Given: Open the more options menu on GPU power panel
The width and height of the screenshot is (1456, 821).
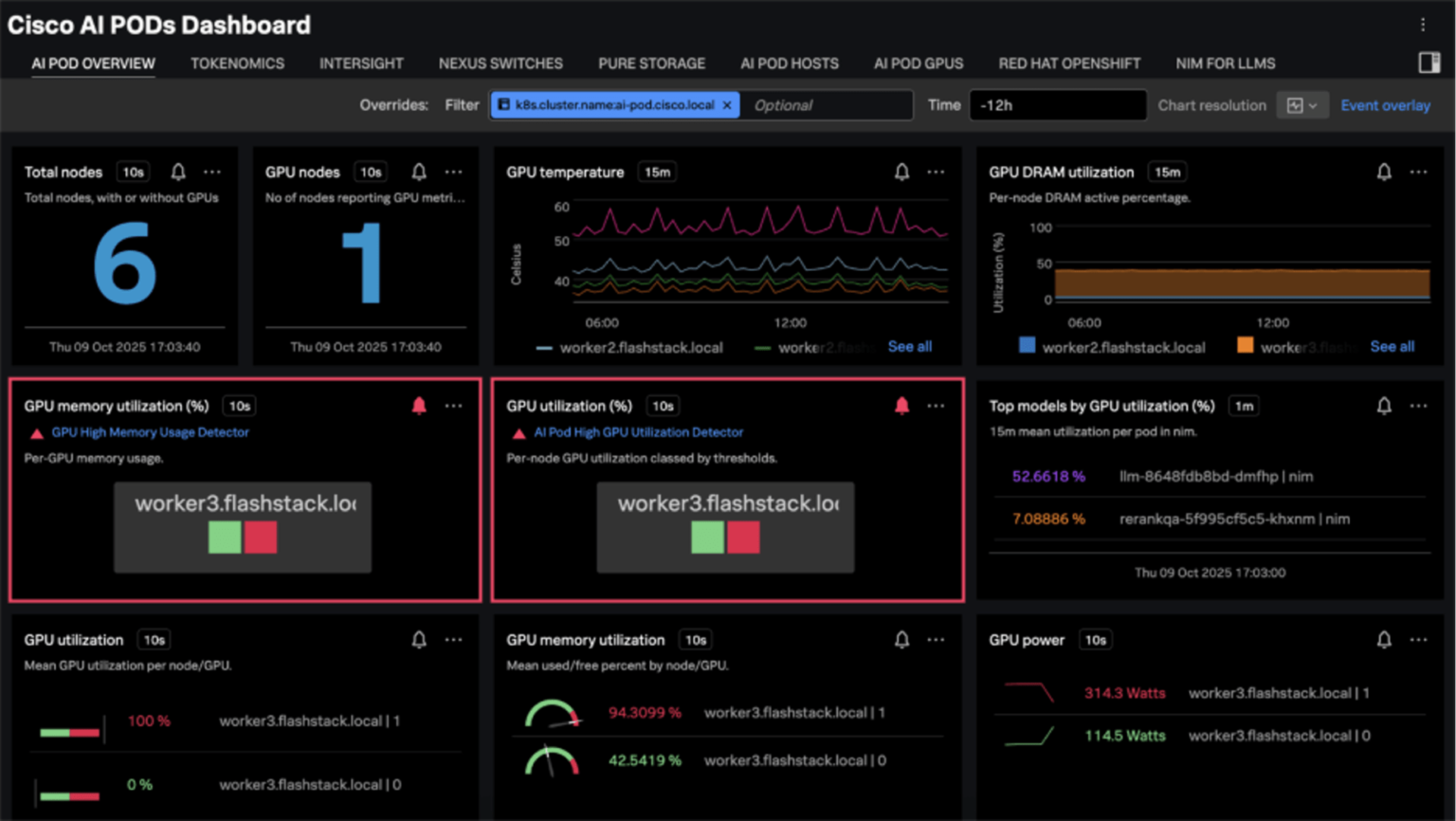Looking at the screenshot, I should point(1418,640).
